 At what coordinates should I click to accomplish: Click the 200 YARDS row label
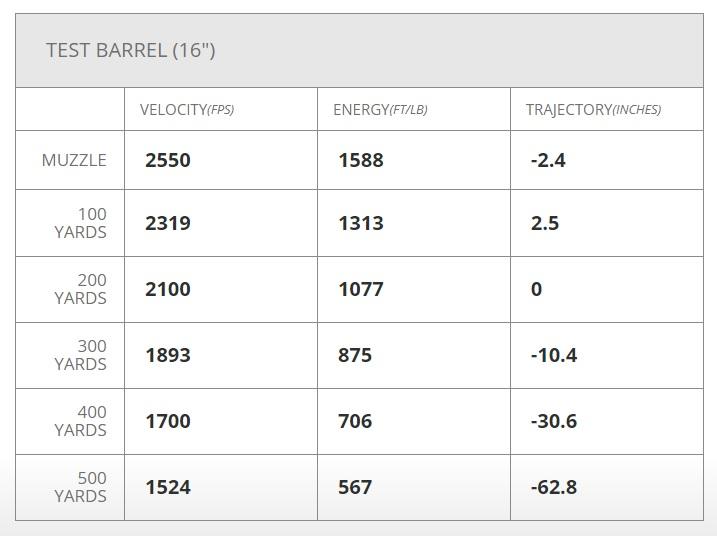click(81, 289)
